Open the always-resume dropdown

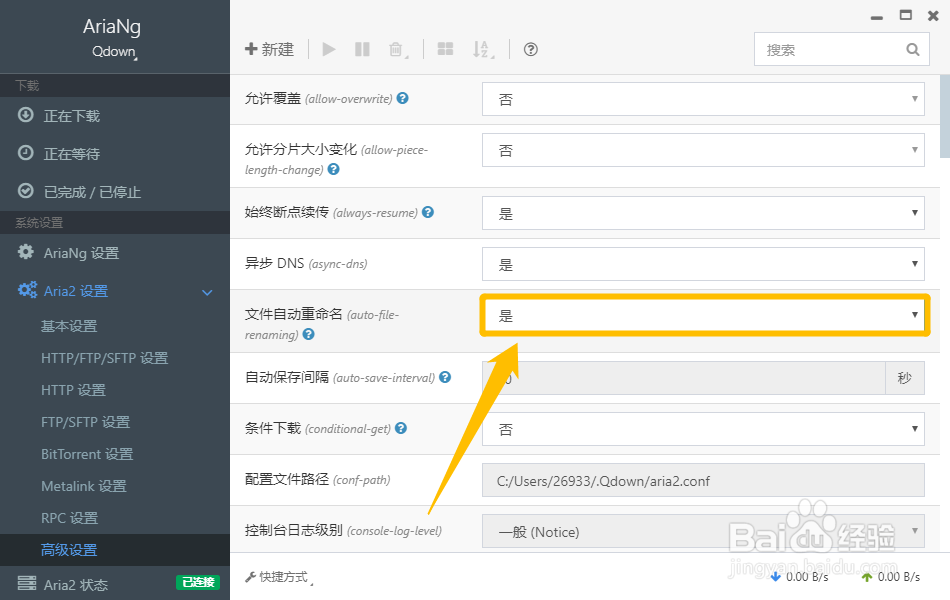(703, 213)
